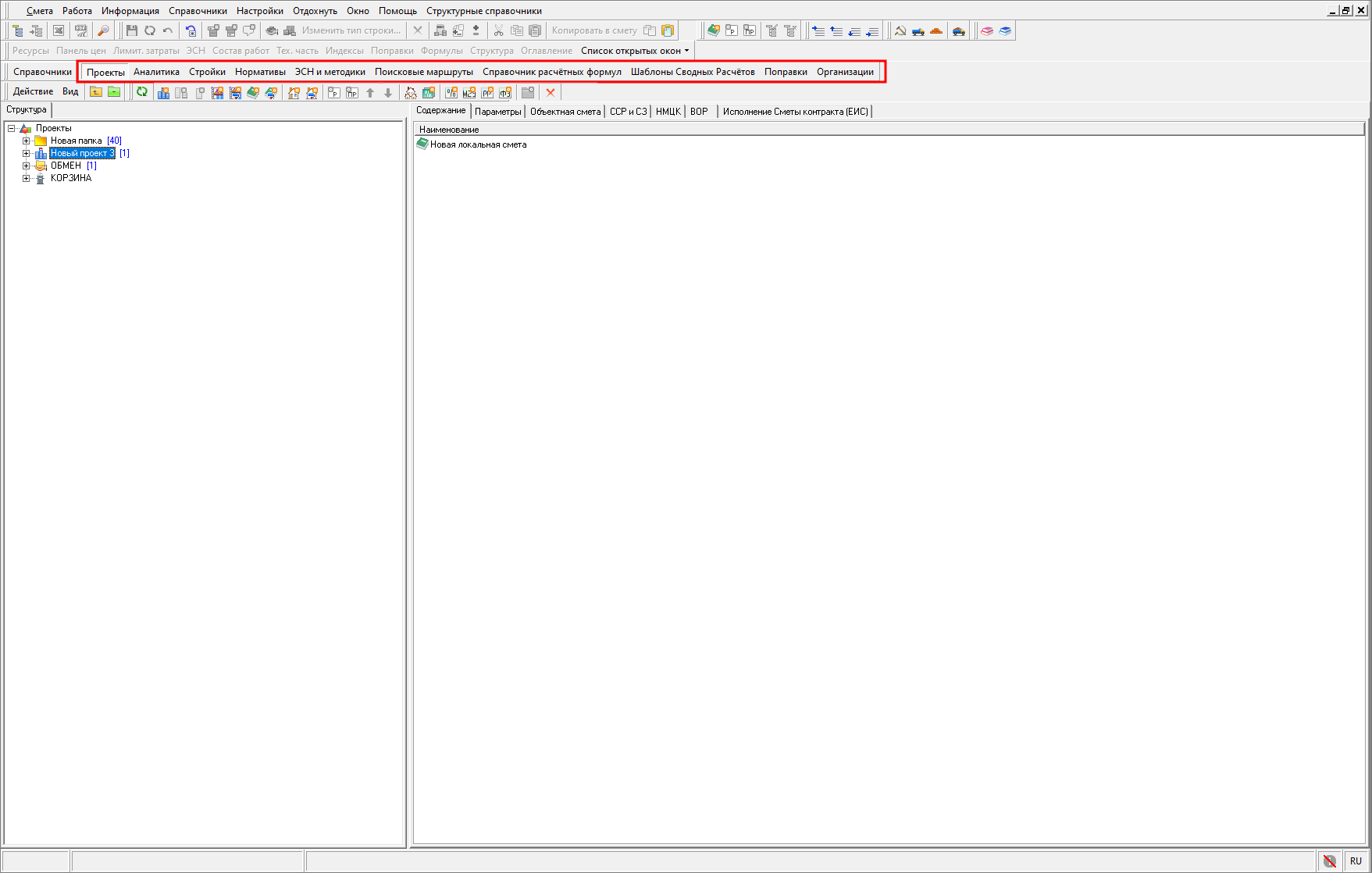Click the yellow folder up-level icon
This screenshot has height=873, width=1372.
95,92
